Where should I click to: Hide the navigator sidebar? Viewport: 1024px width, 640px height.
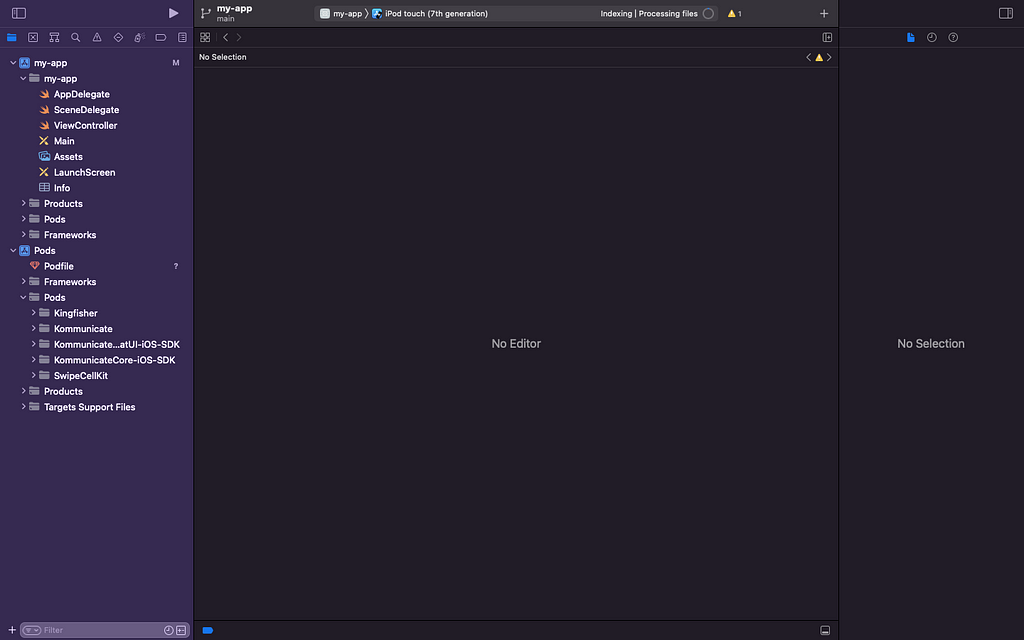(x=19, y=13)
